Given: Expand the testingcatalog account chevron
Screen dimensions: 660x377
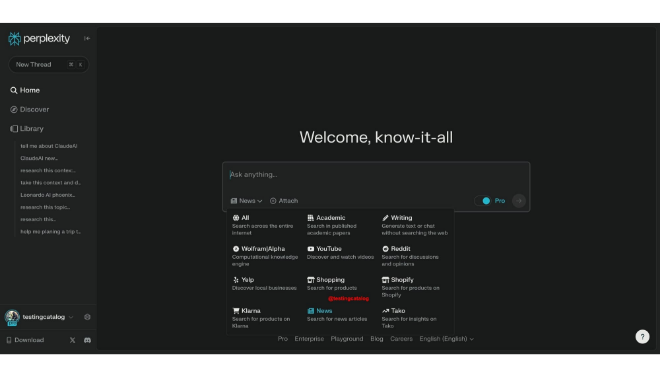Looking at the screenshot, I should (x=71, y=317).
